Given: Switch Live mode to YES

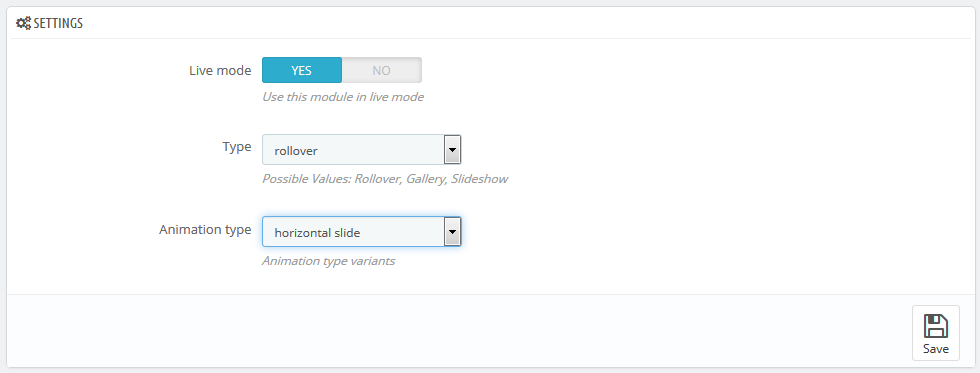Looking at the screenshot, I should tap(302, 70).
